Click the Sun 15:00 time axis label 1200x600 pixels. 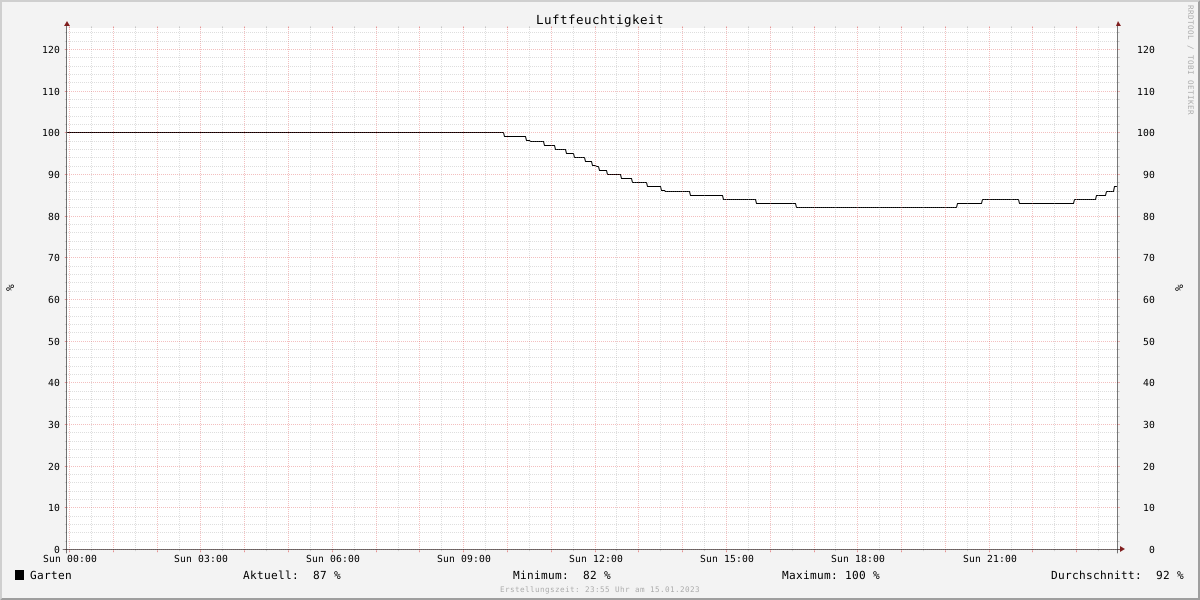coord(727,559)
